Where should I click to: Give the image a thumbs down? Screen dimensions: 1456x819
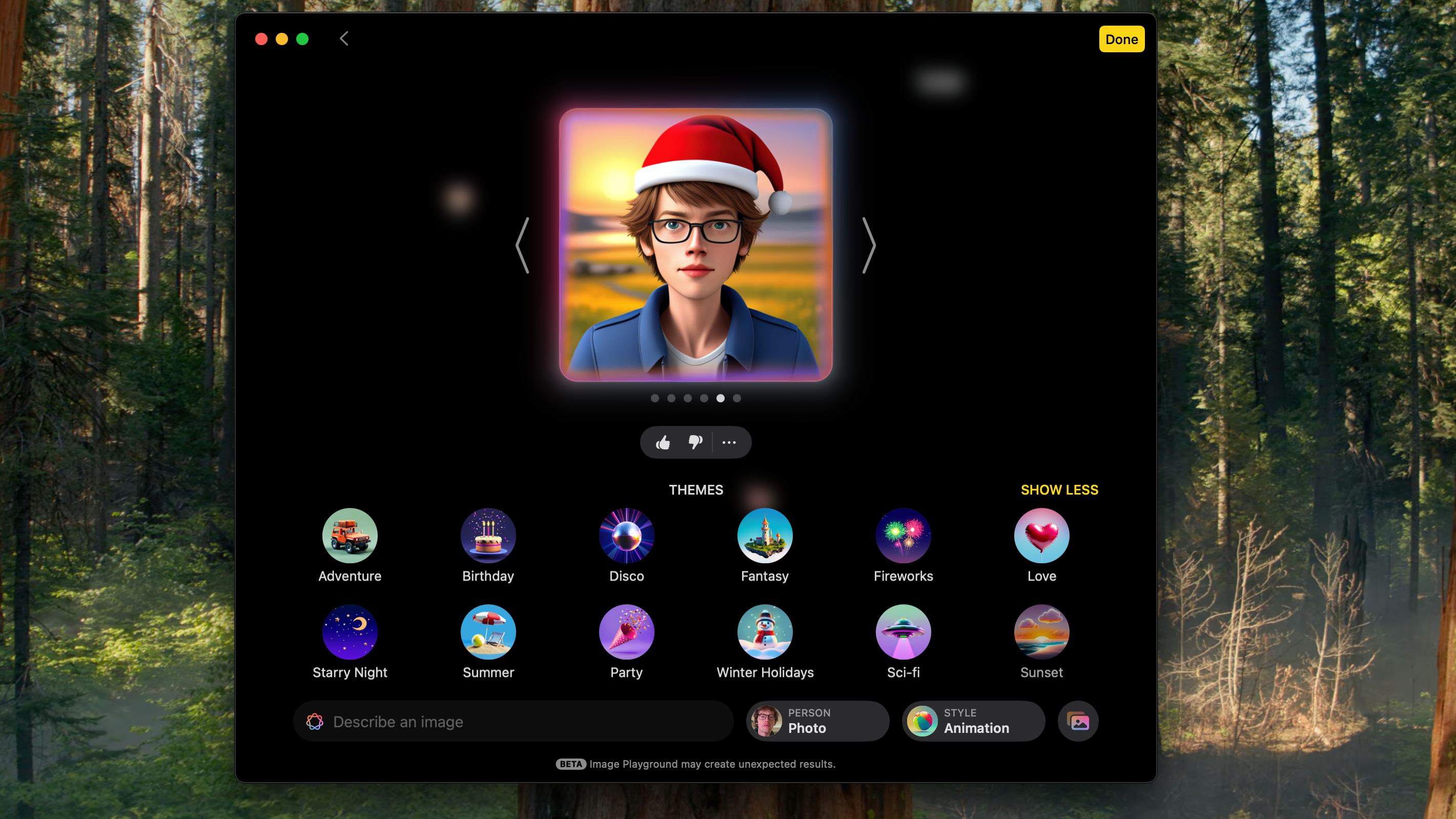click(695, 443)
